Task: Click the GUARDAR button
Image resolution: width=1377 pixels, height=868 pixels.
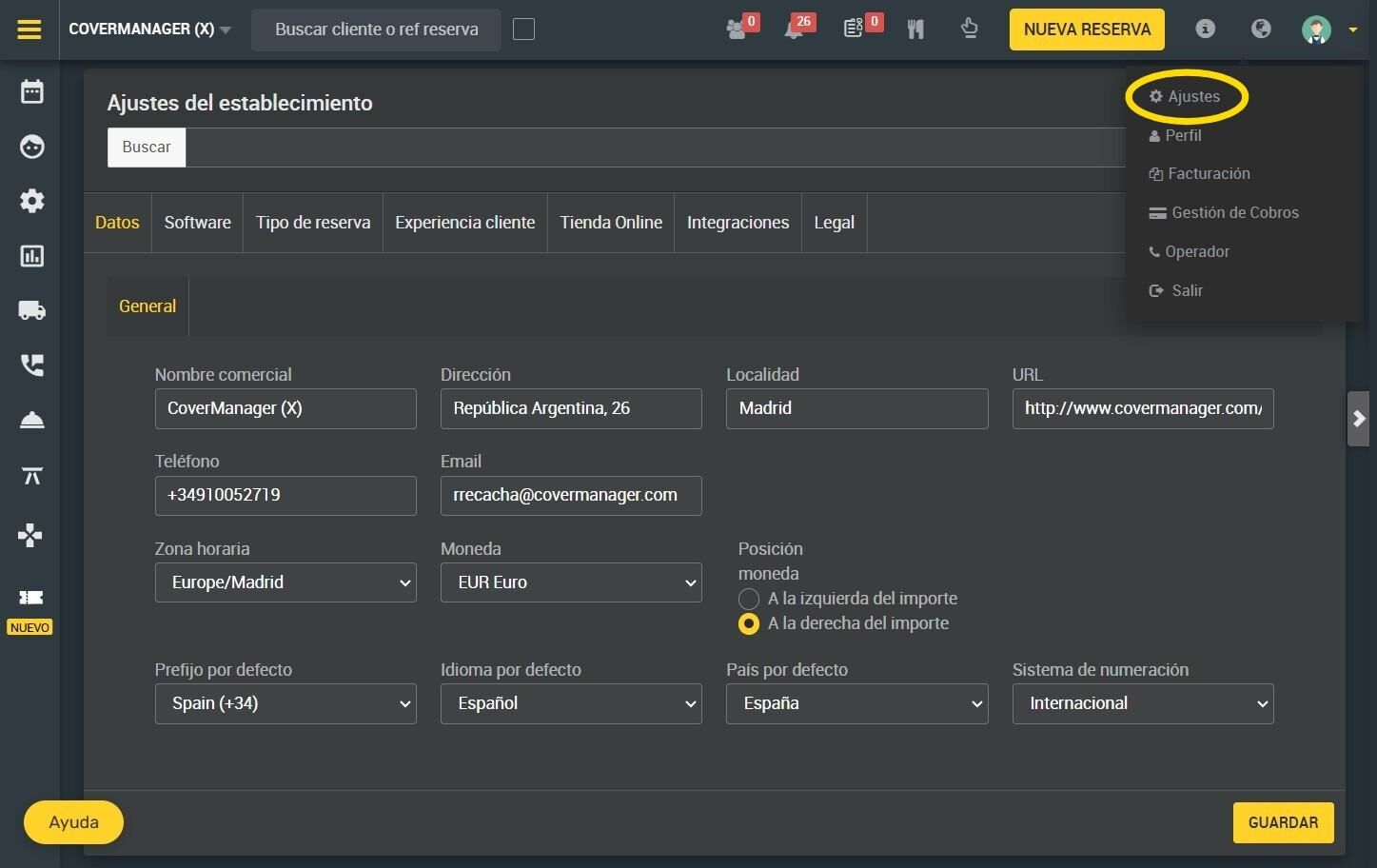Action: point(1283,822)
